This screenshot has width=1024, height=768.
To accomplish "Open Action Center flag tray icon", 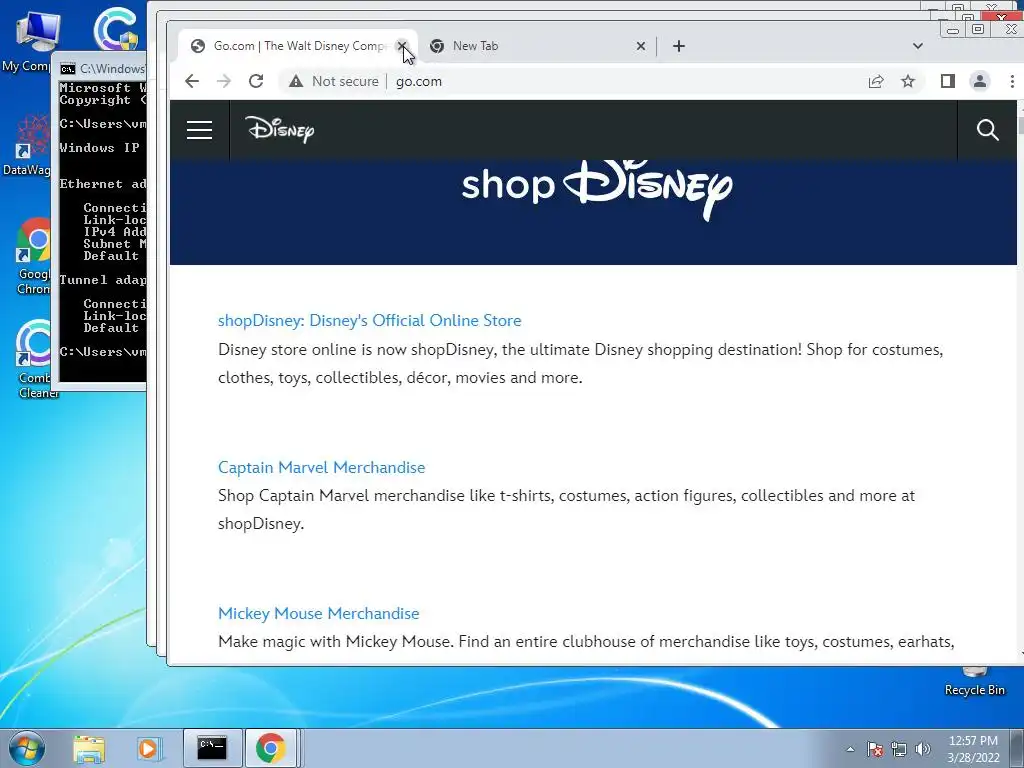I will click(875, 749).
